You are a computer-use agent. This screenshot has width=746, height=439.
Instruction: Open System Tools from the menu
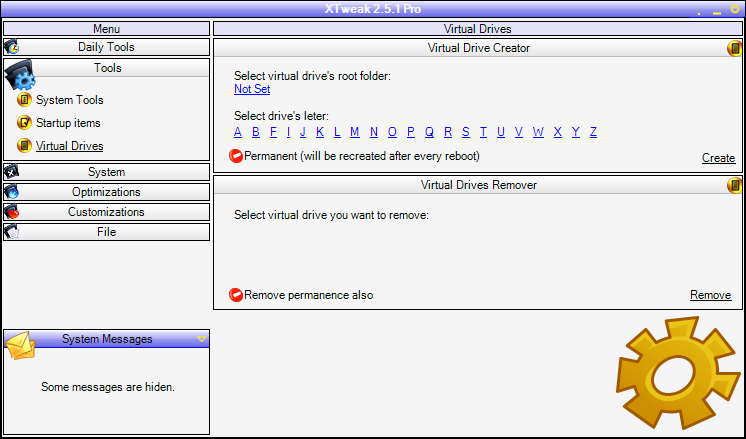tap(69, 100)
